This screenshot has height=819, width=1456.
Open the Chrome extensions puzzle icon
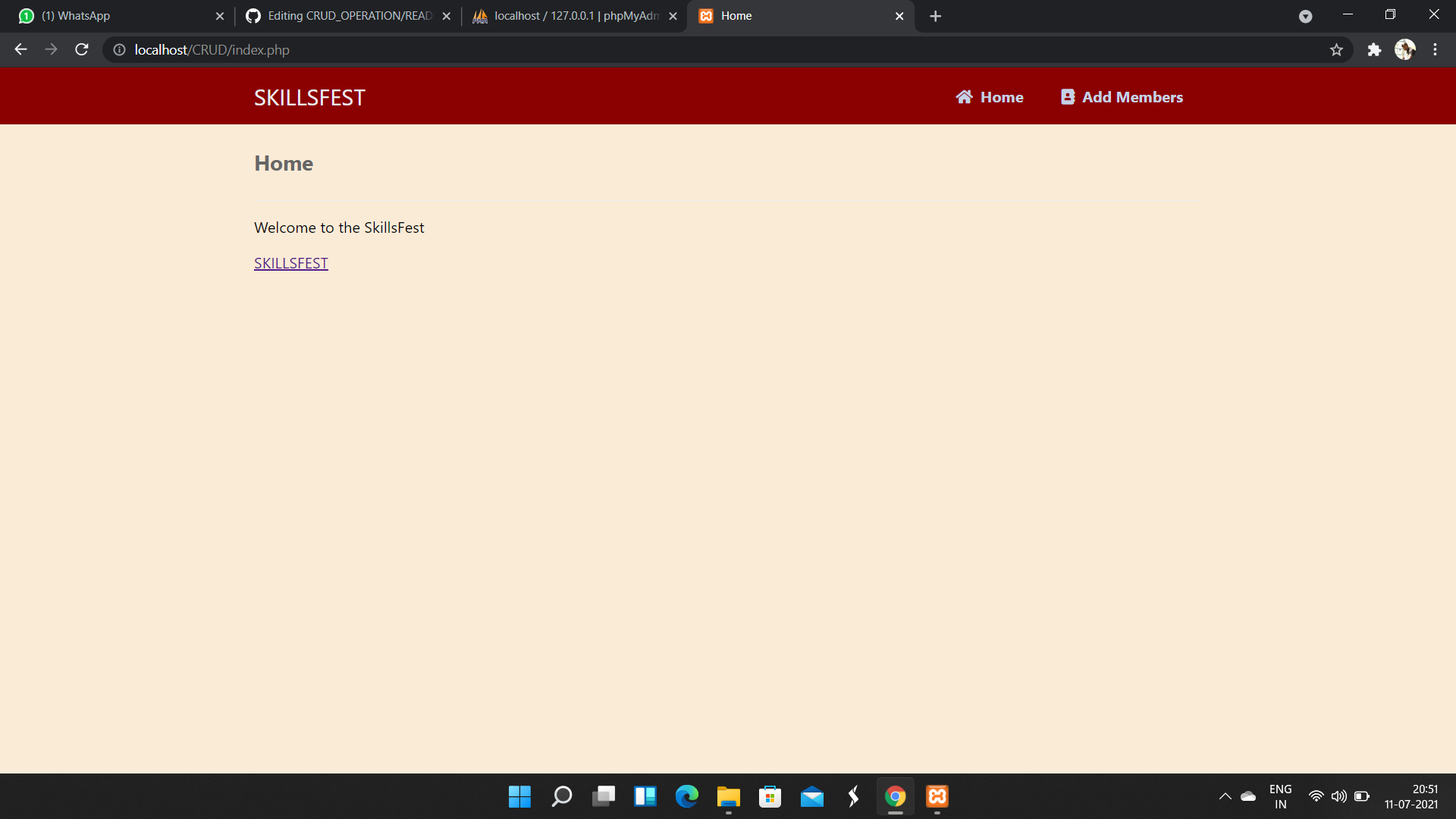(x=1374, y=50)
